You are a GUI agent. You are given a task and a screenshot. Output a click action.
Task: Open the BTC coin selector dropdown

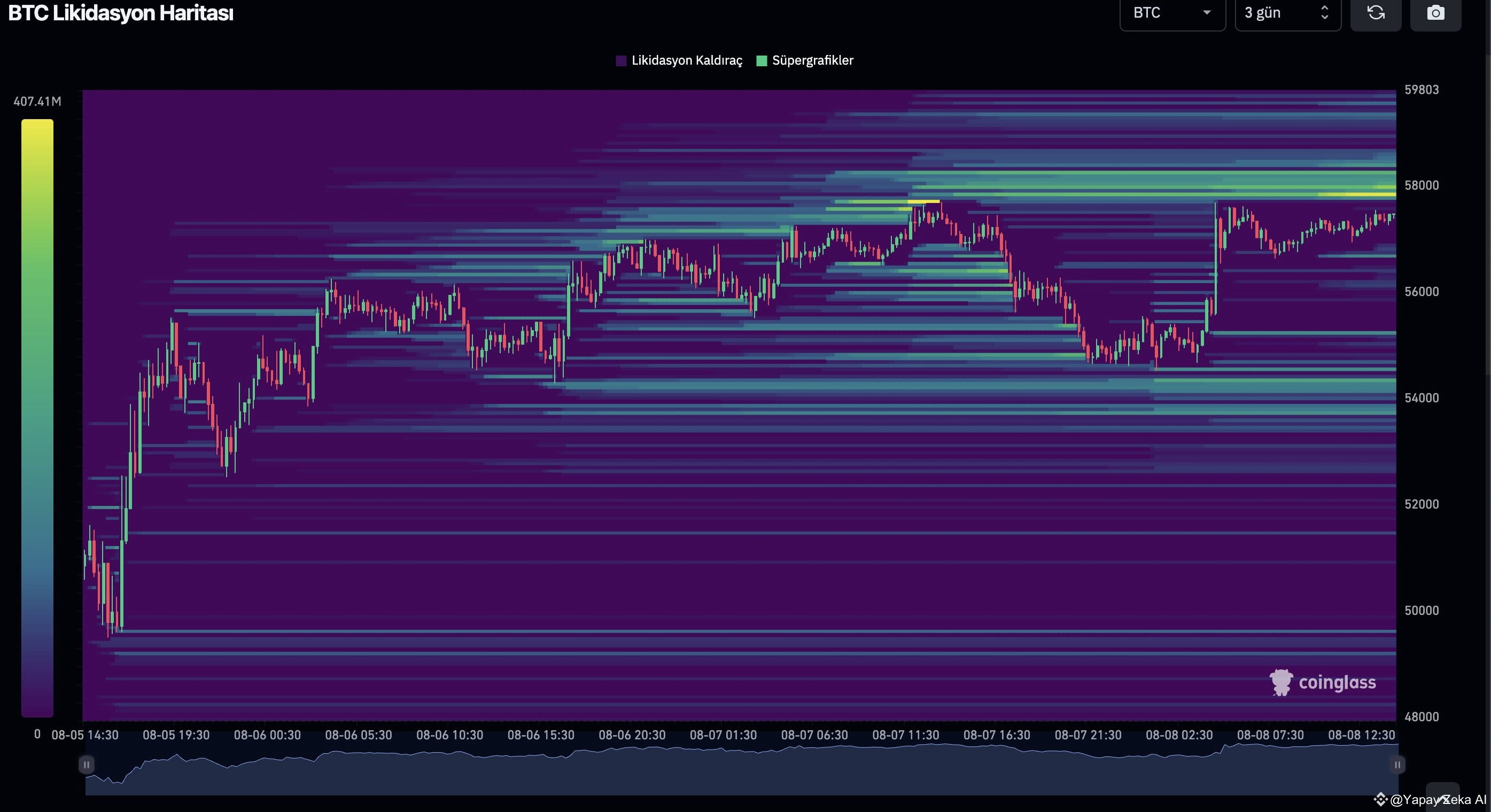1172,13
